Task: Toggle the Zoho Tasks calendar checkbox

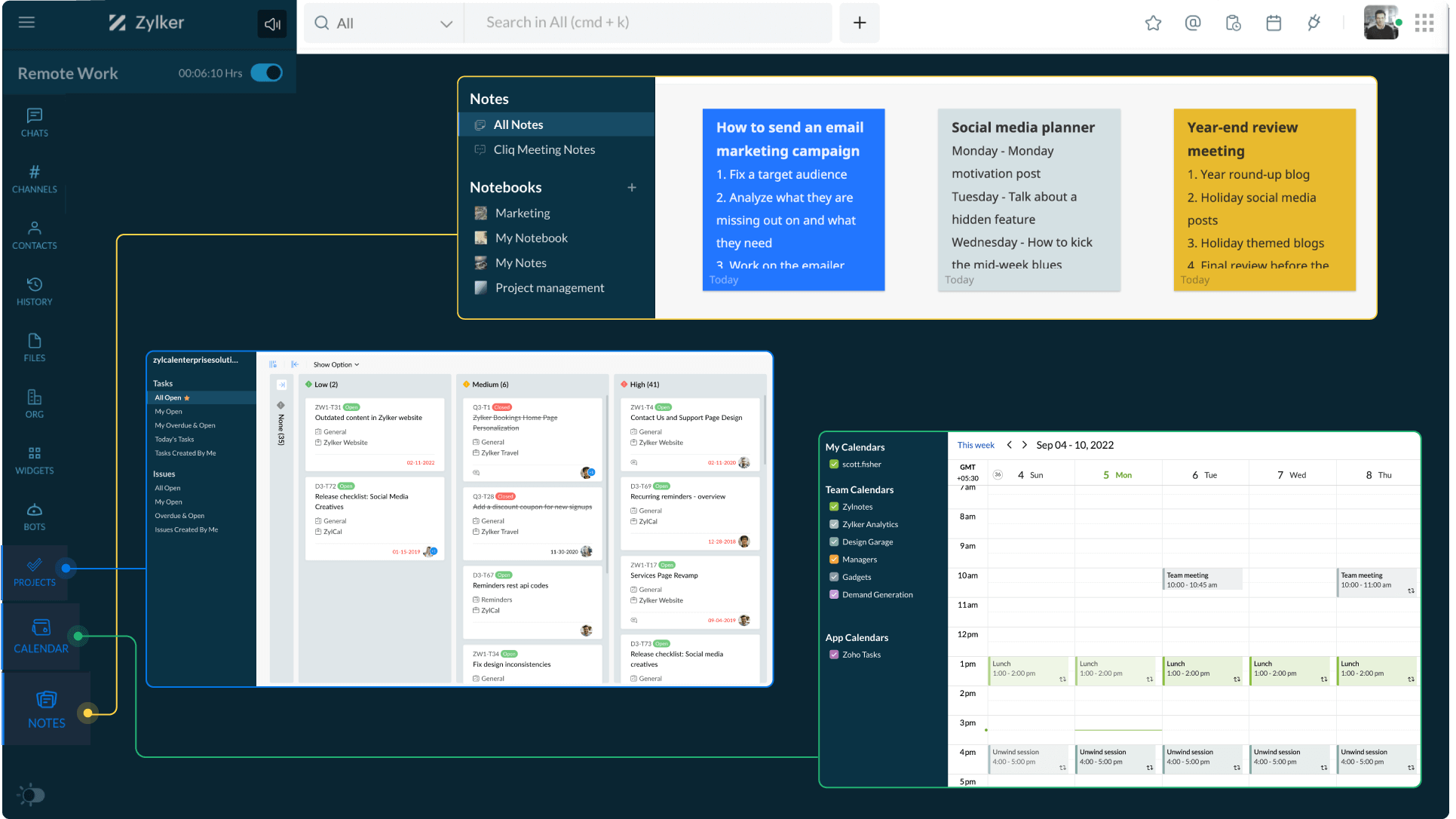Action: [x=834, y=655]
